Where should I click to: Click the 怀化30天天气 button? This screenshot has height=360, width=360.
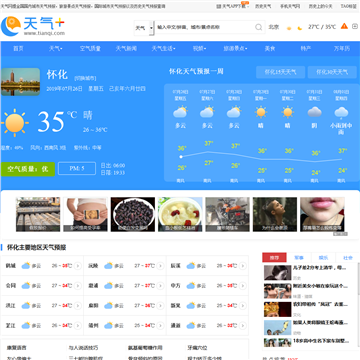pyautogui.click(x=332, y=72)
